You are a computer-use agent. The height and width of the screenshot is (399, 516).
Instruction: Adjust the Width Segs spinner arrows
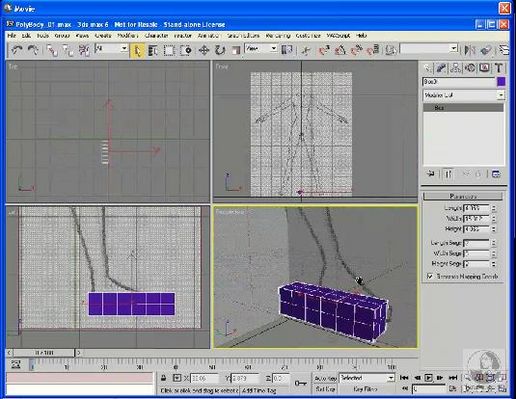pos(494,254)
